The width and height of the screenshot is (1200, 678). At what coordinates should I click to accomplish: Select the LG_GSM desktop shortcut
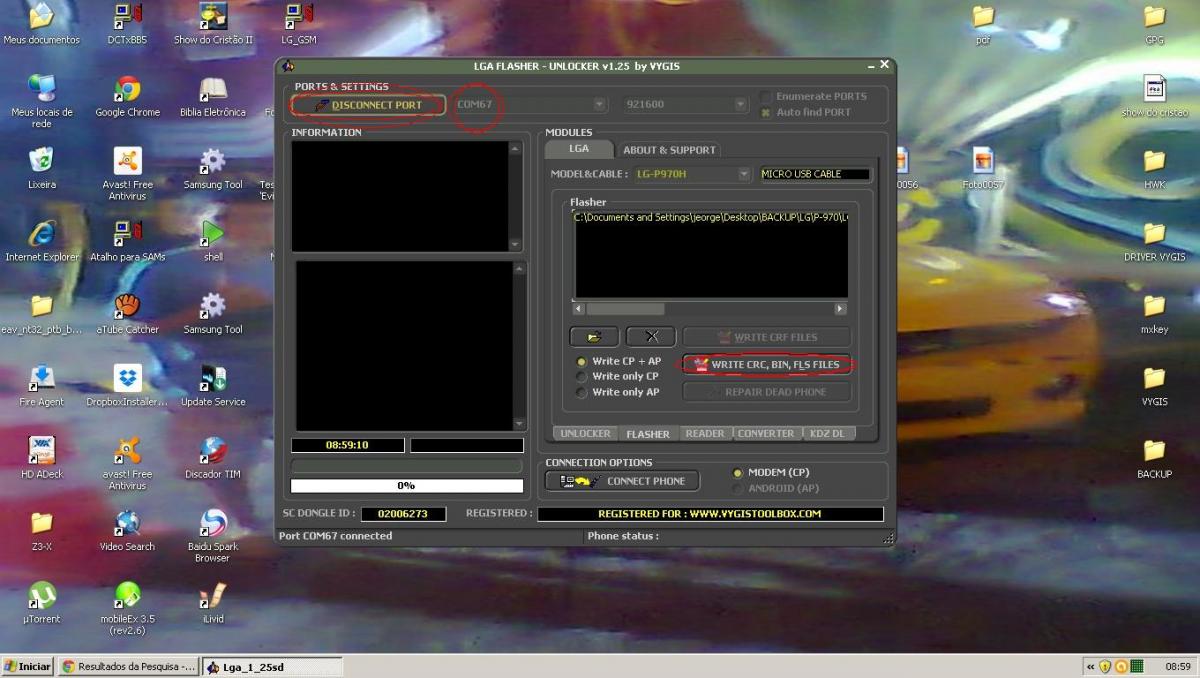(298, 24)
